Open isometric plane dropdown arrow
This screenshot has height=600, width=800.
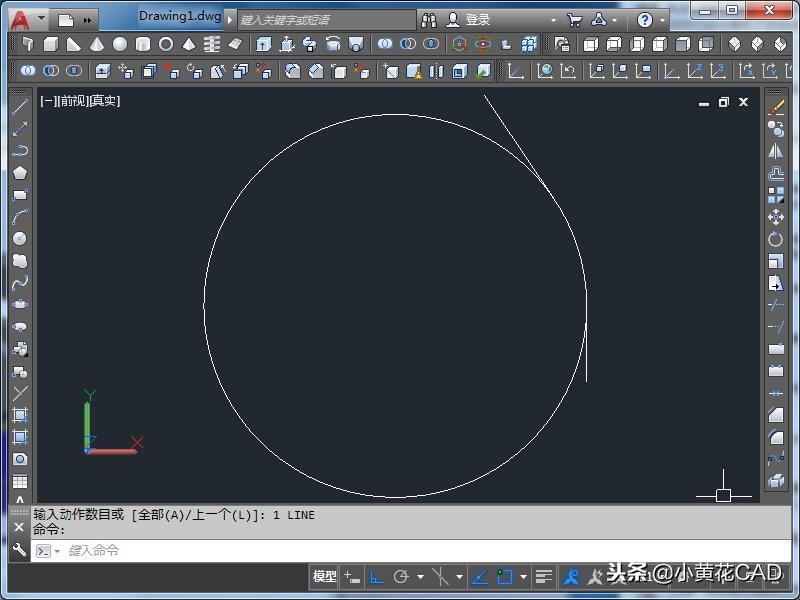[x=459, y=577]
